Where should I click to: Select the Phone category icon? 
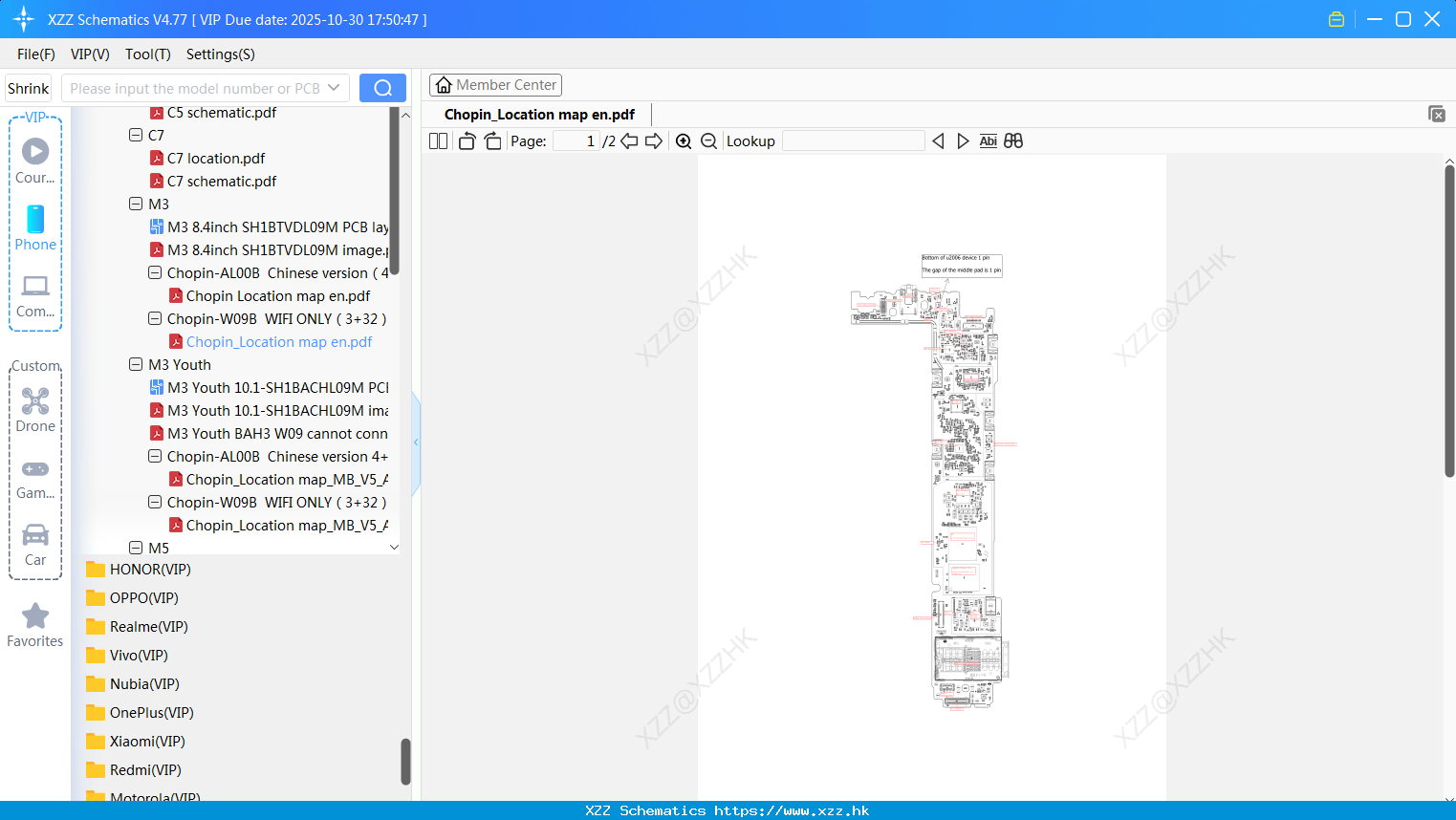point(35,227)
